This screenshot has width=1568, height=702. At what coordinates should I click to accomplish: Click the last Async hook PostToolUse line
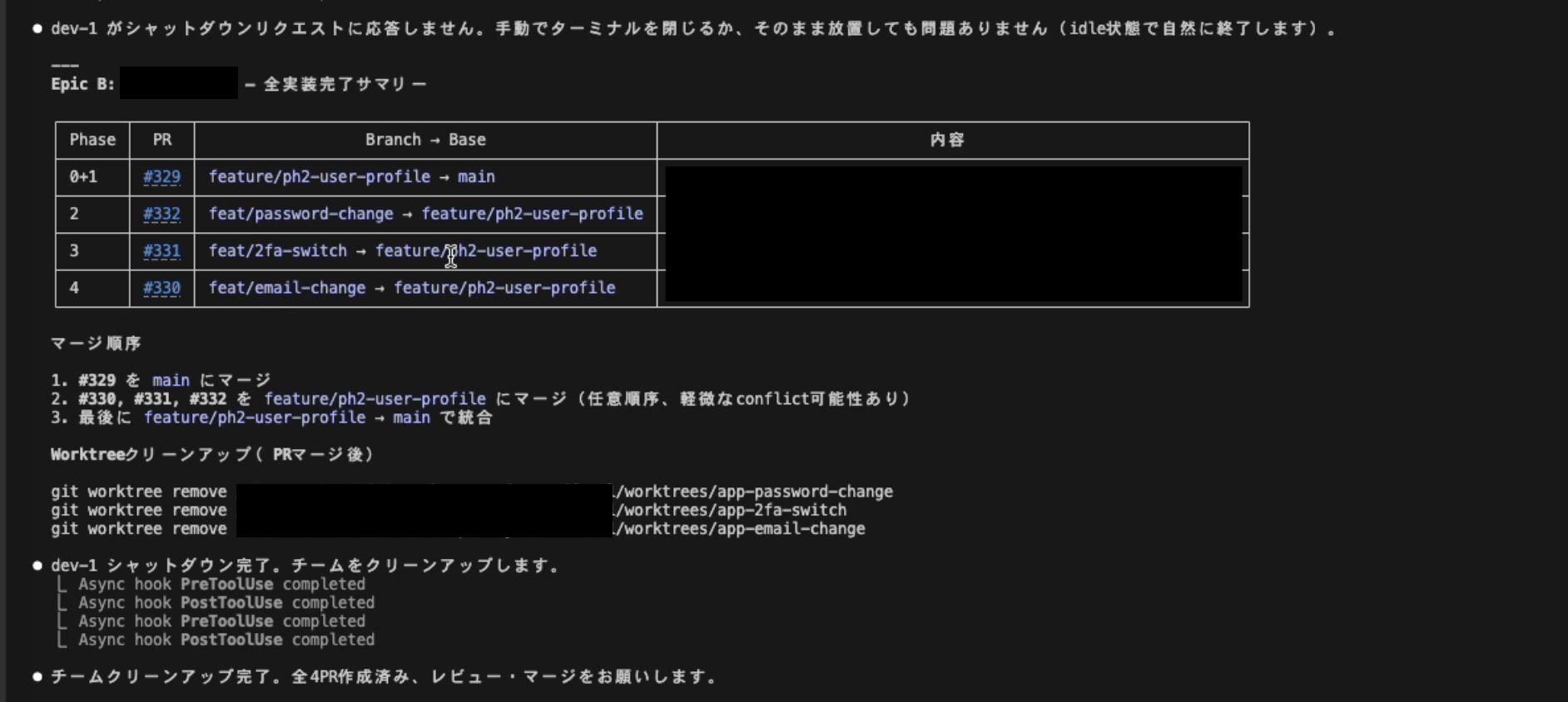pos(226,640)
